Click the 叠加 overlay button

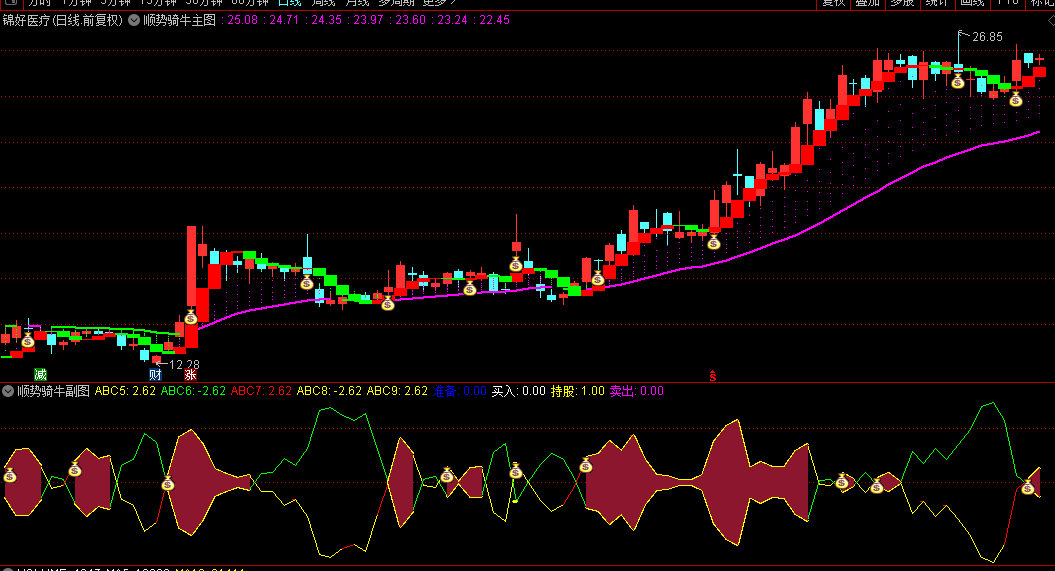tap(868, 3)
